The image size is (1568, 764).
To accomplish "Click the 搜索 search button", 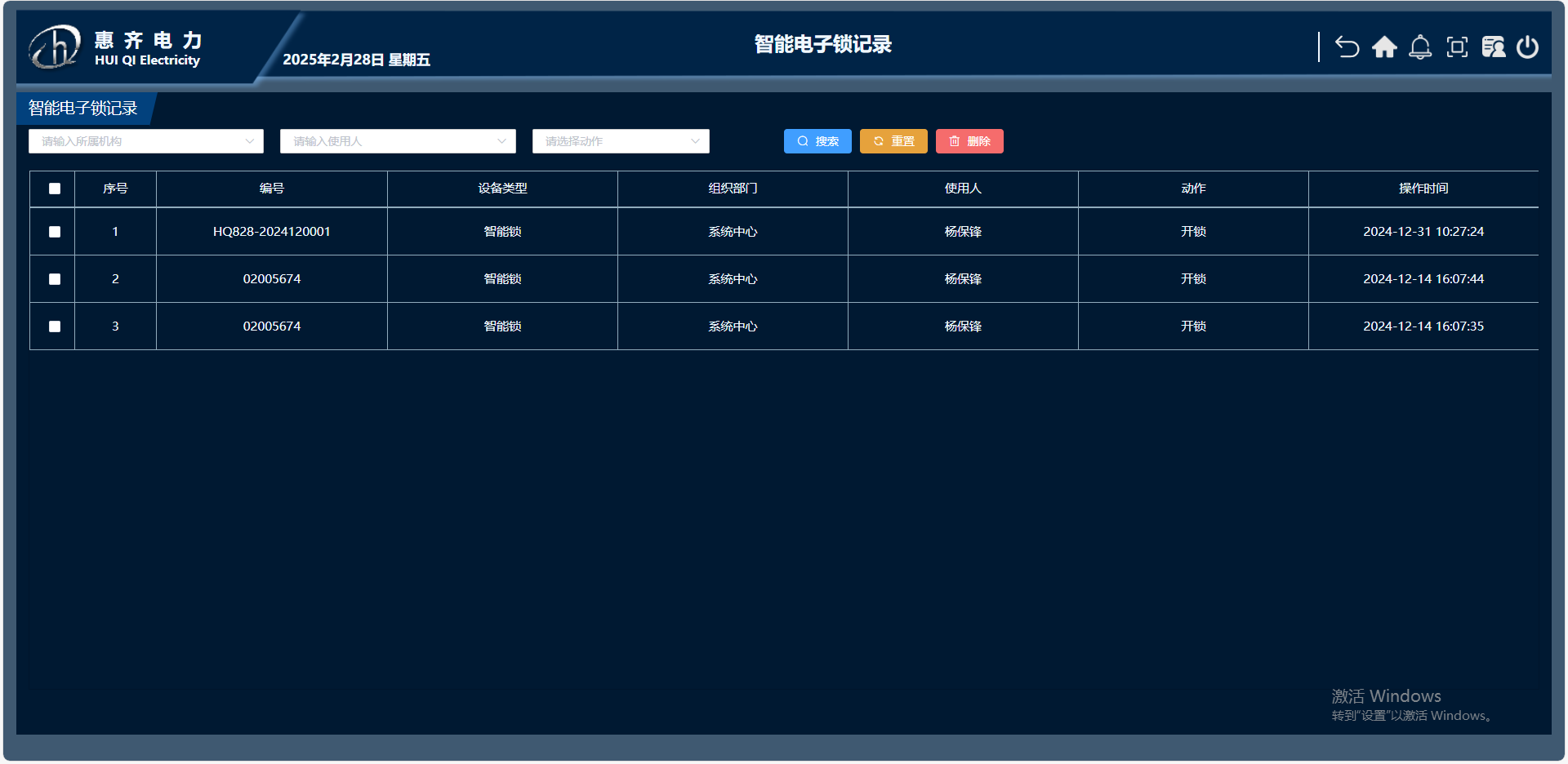I will point(817,141).
